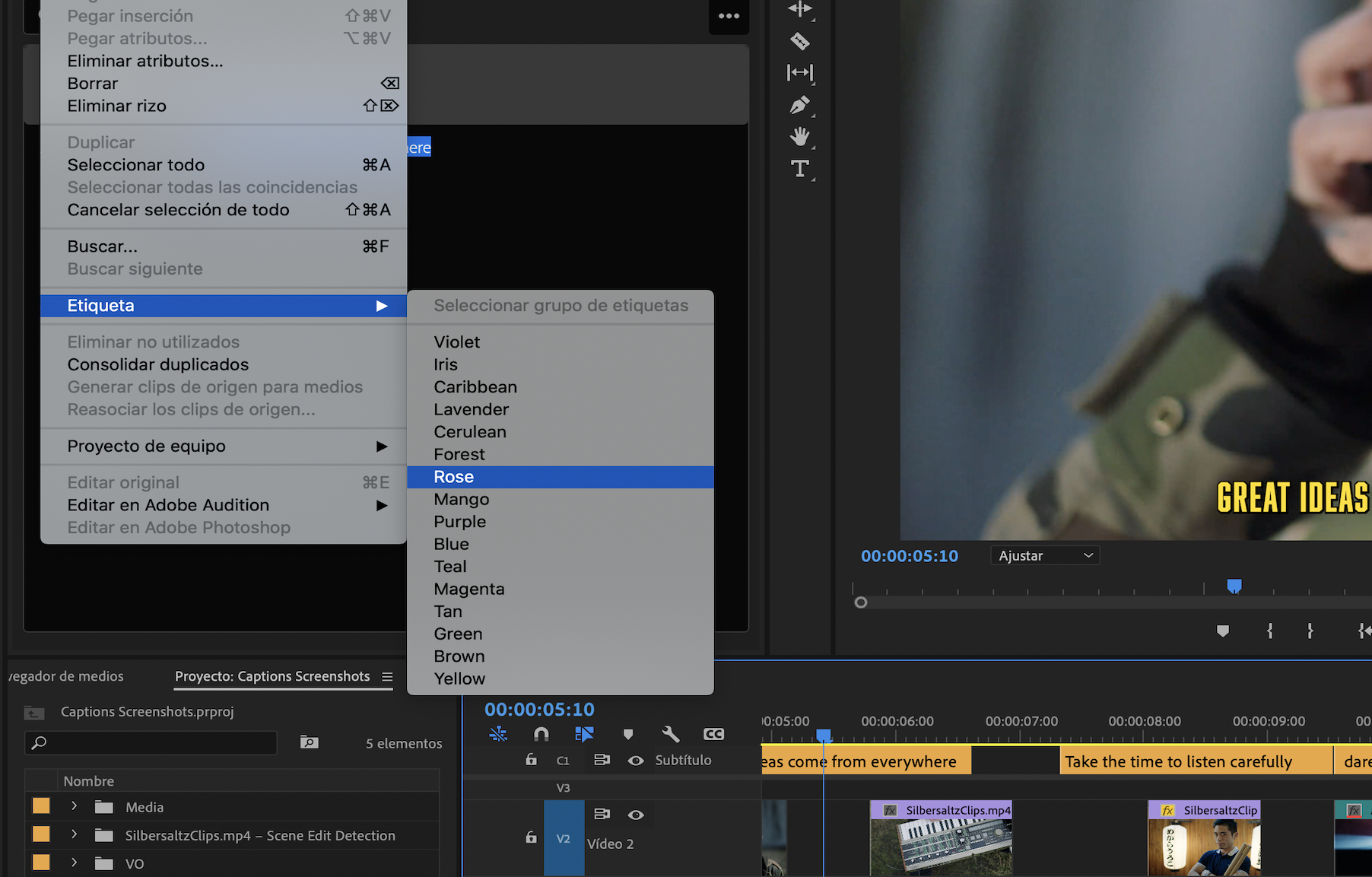Image resolution: width=1372 pixels, height=877 pixels.
Task: Toggle sync lock on the Subtítulo track
Action: pyautogui.click(x=602, y=759)
